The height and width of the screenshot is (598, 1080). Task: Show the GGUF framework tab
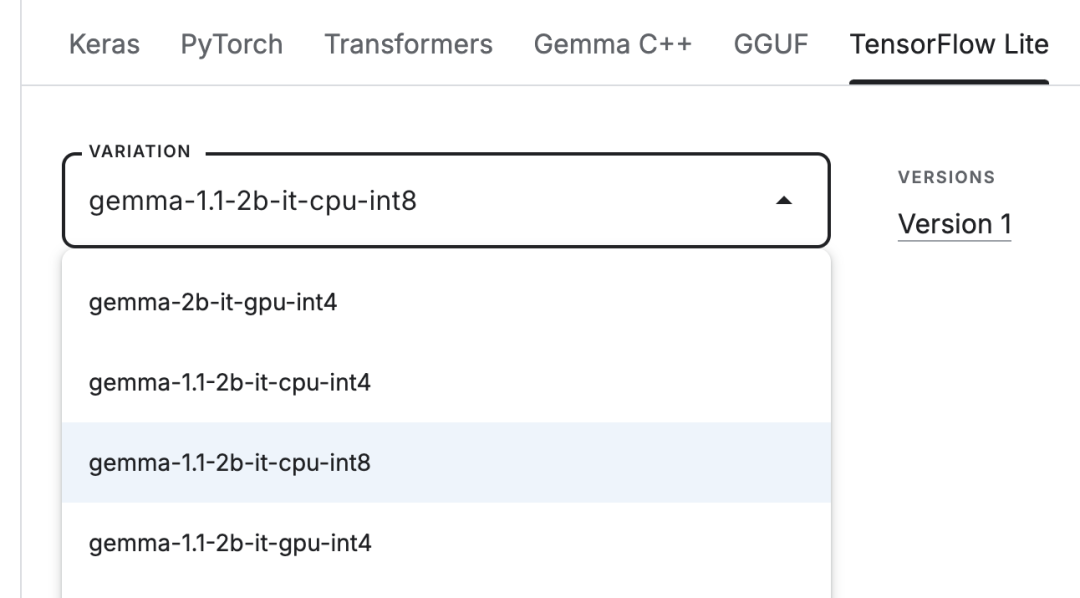click(770, 44)
